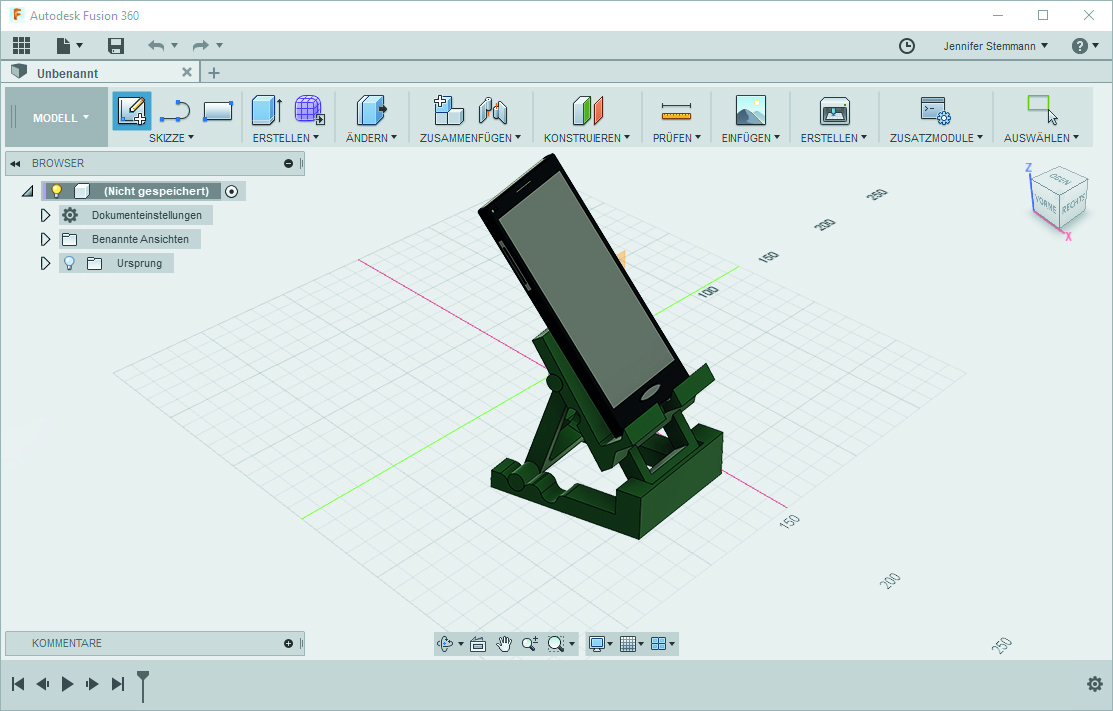Click the Extrude box icon under Erstellen
Viewport: 1113px width, 711px height.
pyautogui.click(x=265, y=111)
